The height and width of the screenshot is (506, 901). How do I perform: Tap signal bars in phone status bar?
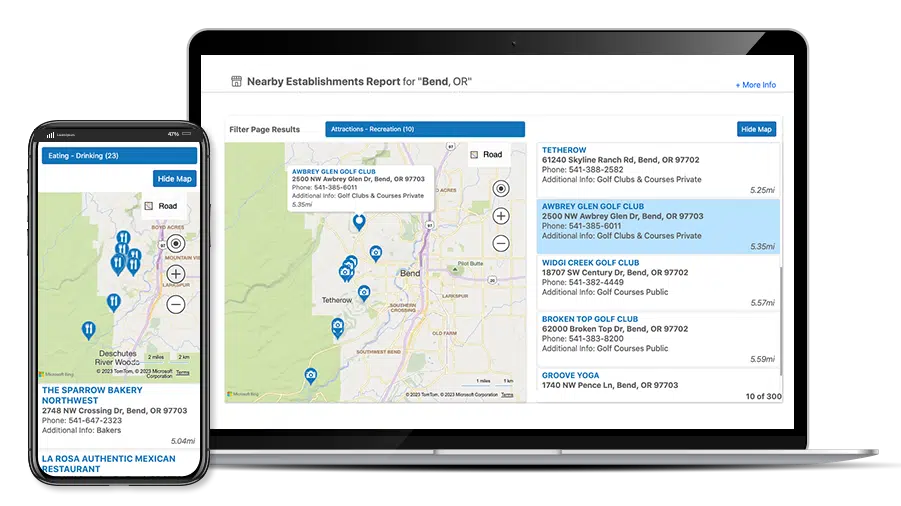51,135
